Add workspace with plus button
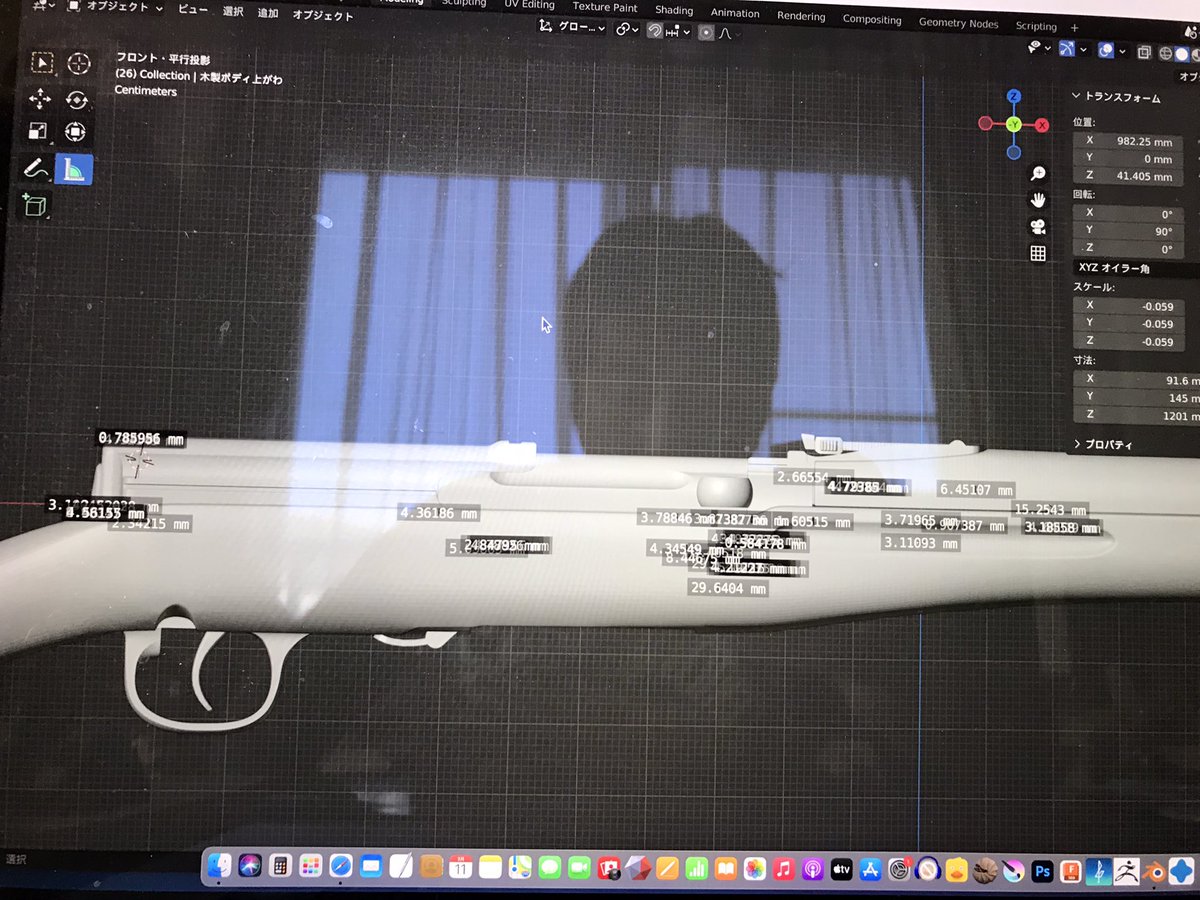Image resolution: width=1200 pixels, height=900 pixels. click(x=1074, y=27)
